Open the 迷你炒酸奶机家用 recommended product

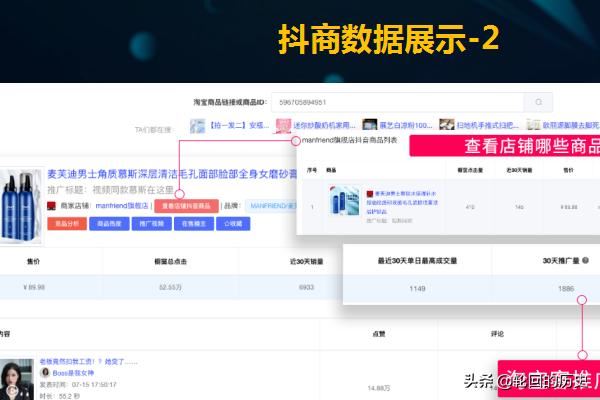pyautogui.click(x=311, y=127)
